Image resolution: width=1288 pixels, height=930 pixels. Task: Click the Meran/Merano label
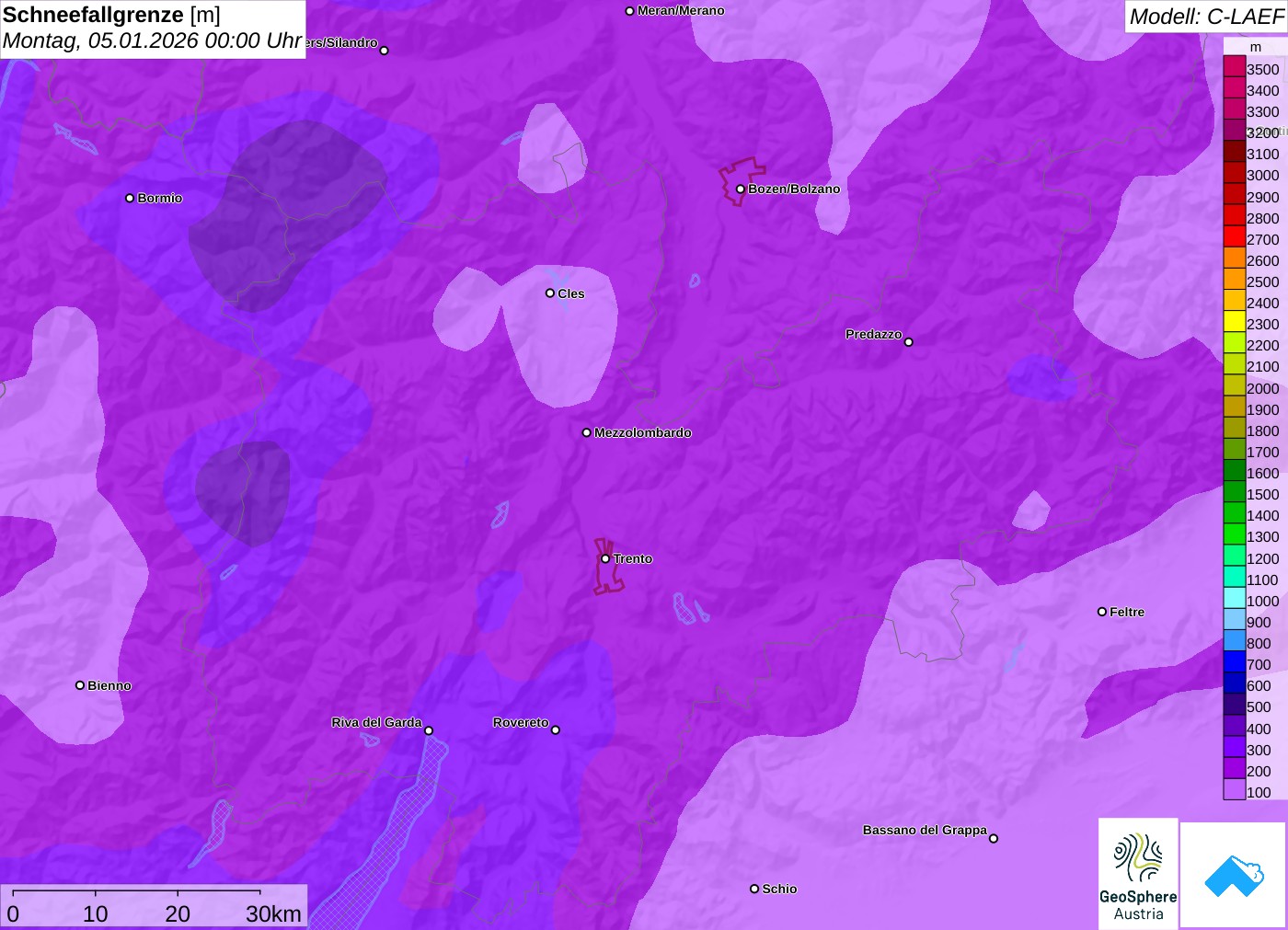(681, 11)
